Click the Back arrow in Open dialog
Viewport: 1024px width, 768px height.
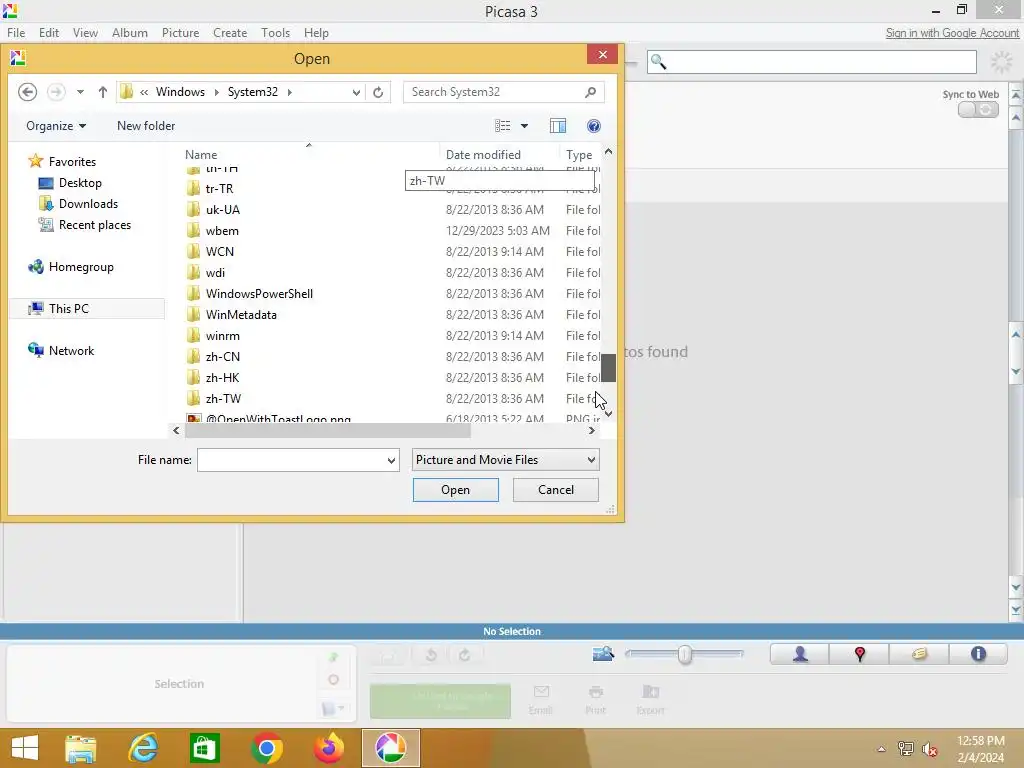(27, 92)
